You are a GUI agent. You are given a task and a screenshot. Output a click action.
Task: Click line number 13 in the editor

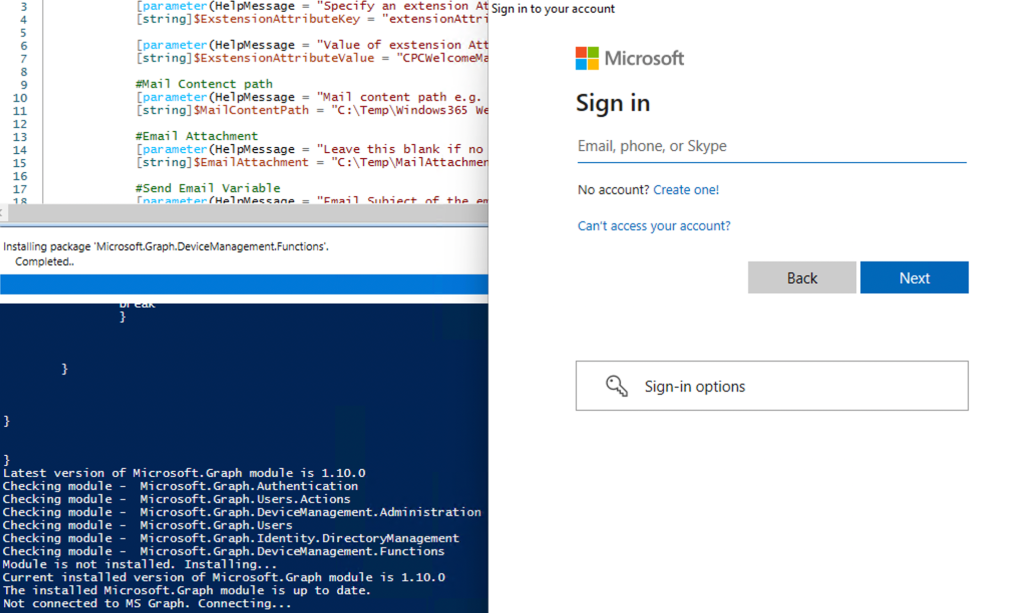pyautogui.click(x=20, y=137)
